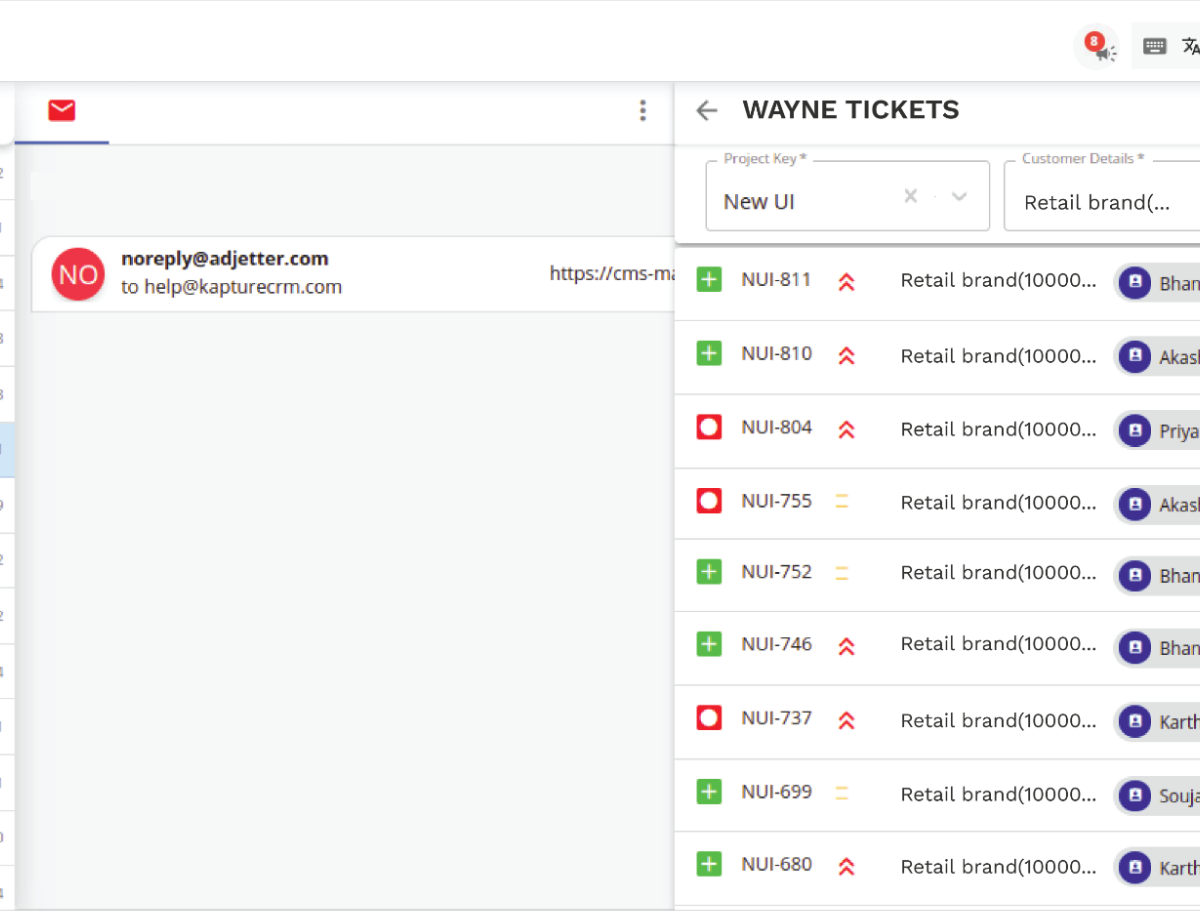Click high priority arrows on NUI-804
Image resolution: width=1200 pixels, height=911 pixels.
(846, 429)
